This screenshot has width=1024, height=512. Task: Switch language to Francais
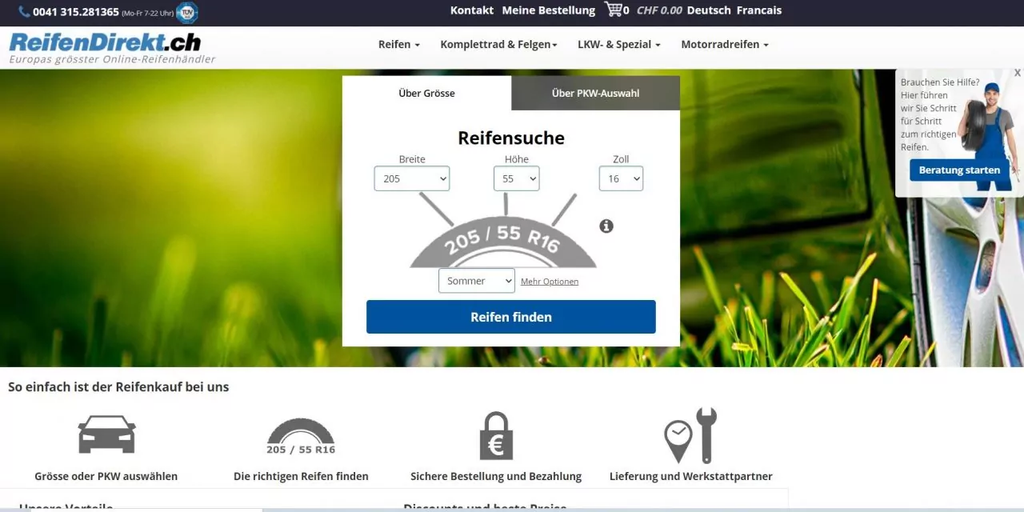coord(759,10)
